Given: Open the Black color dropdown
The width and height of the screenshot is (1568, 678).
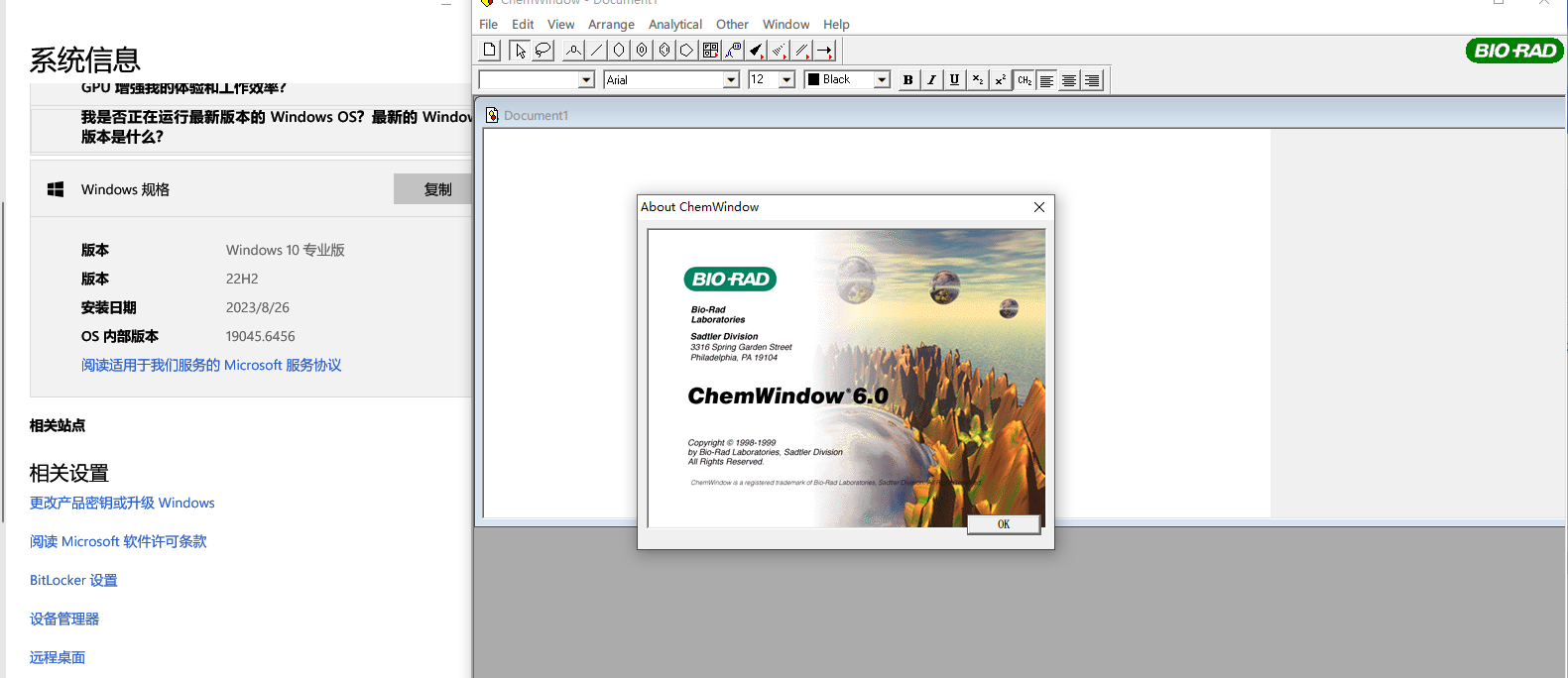Looking at the screenshot, I should pyautogui.click(x=882, y=80).
